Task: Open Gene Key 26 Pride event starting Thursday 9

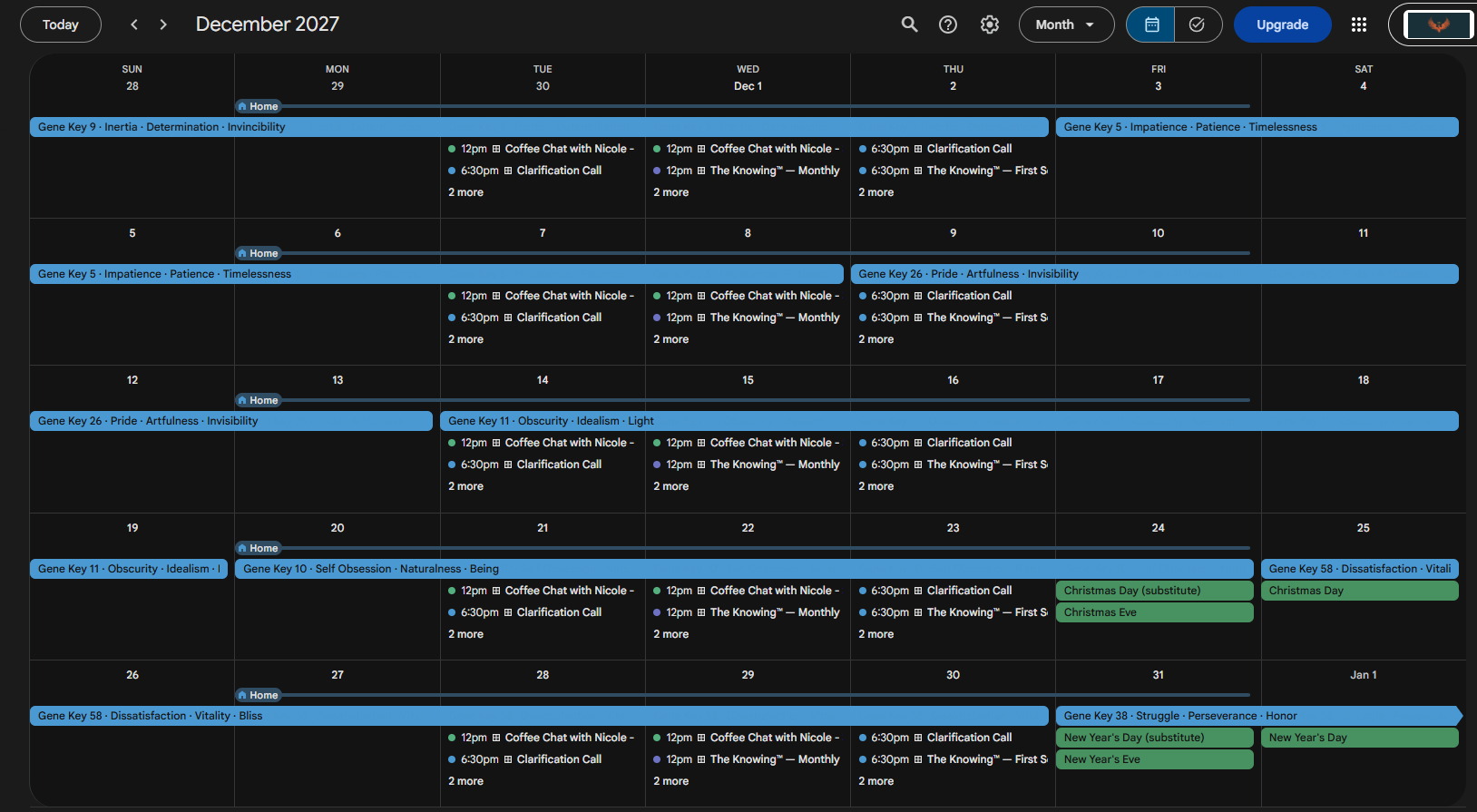Action: pos(1154,274)
